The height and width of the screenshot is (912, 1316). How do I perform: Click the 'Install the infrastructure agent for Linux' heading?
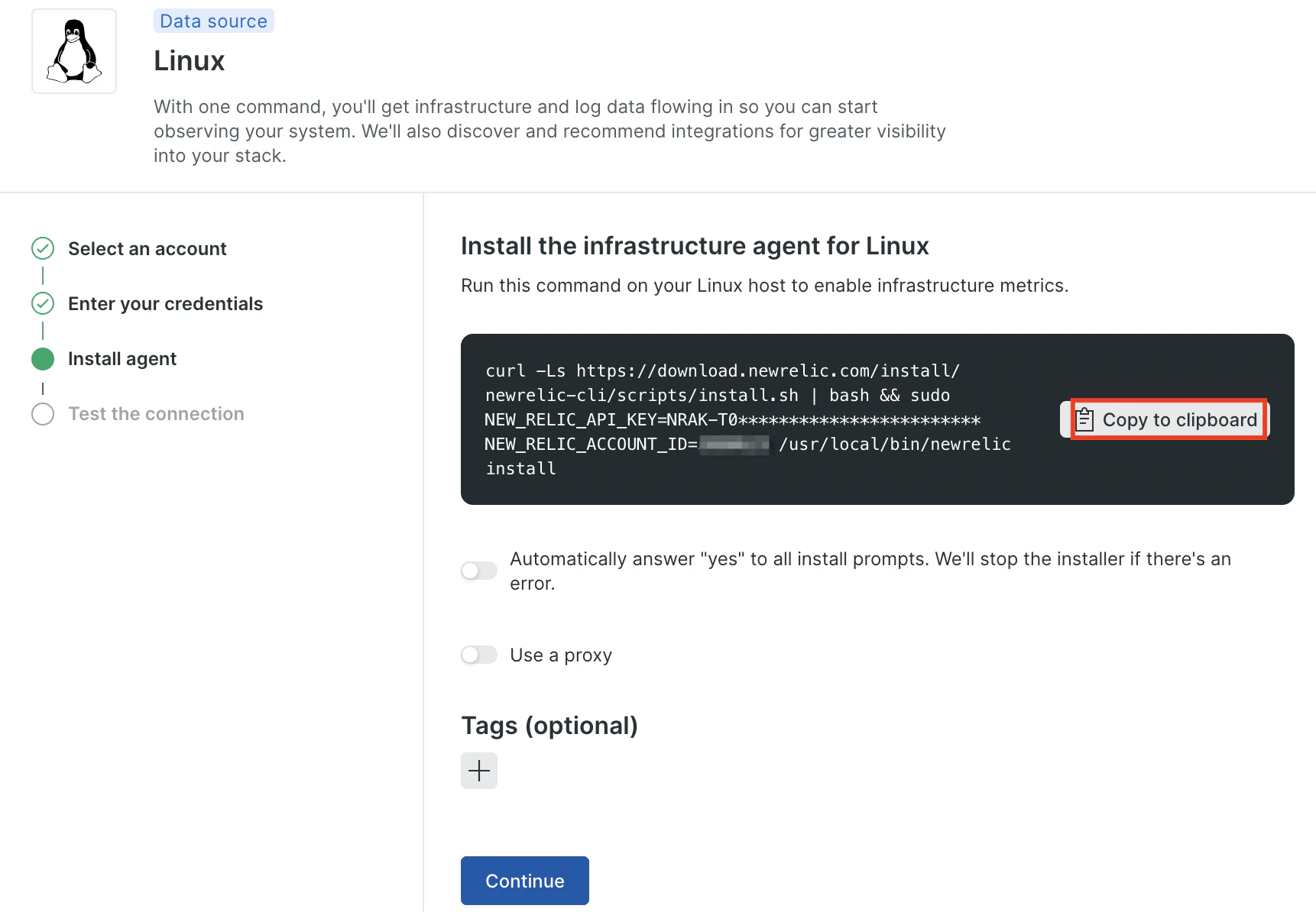point(695,246)
